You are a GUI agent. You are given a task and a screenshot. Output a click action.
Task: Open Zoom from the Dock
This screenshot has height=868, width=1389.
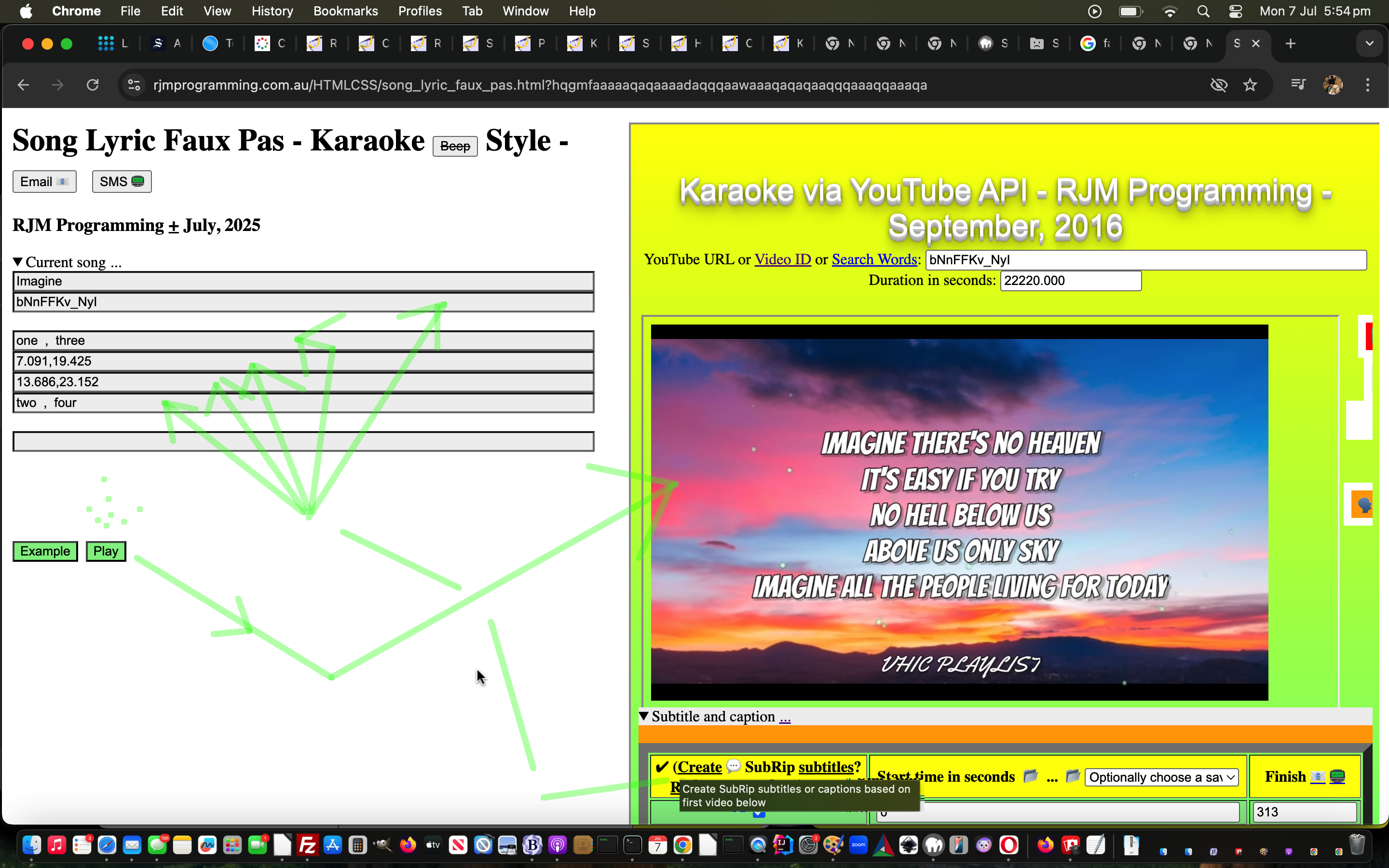pyautogui.click(x=858, y=845)
